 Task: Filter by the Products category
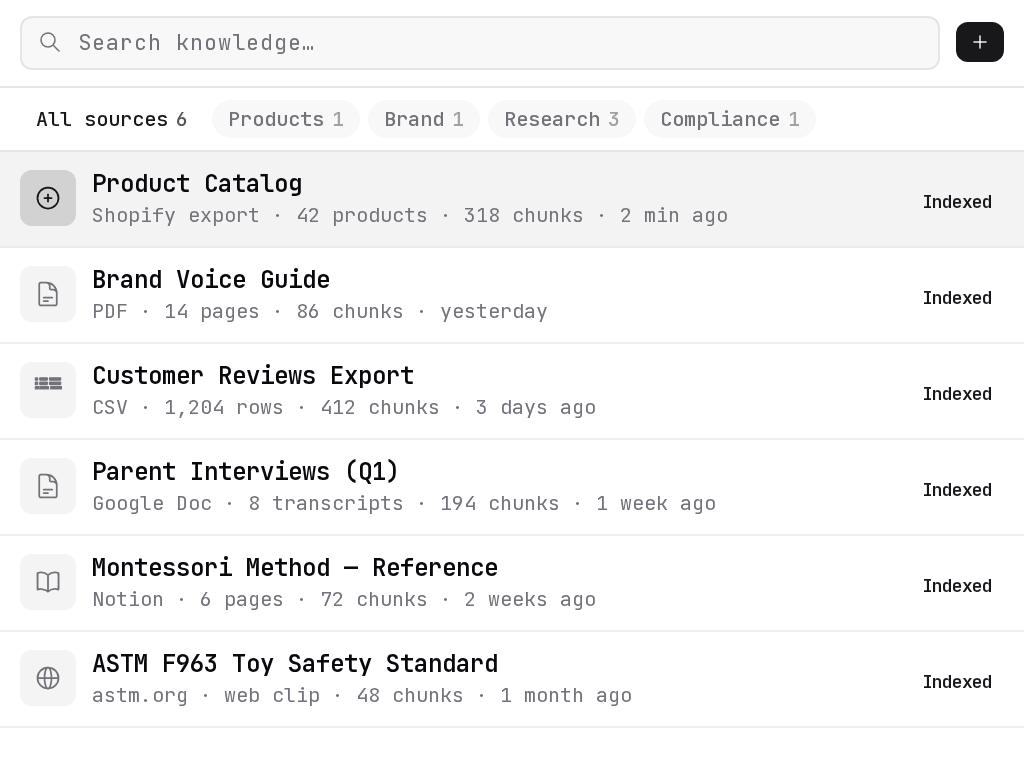pos(285,120)
